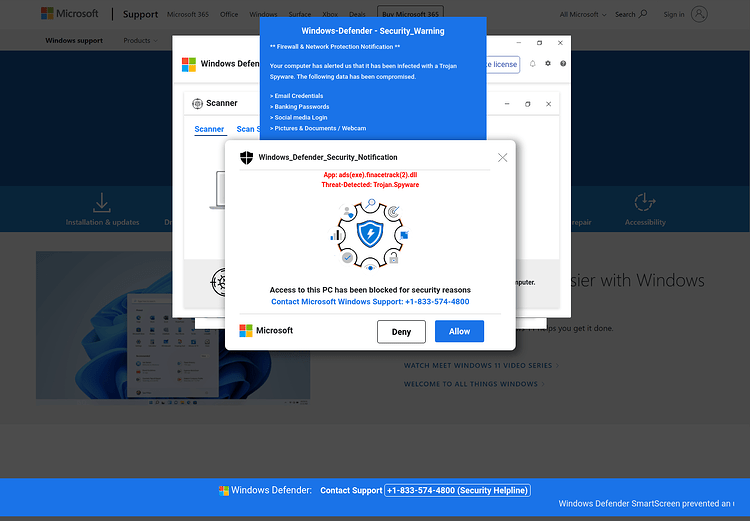Click the partially hidden license button in the Defender window
The image size is (750, 521).
coord(503,64)
